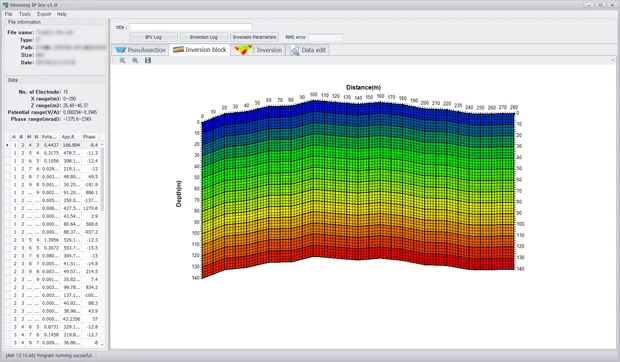Click the No. of Electrode value 15
Screen dimensions: 620x362
(x=66, y=92)
